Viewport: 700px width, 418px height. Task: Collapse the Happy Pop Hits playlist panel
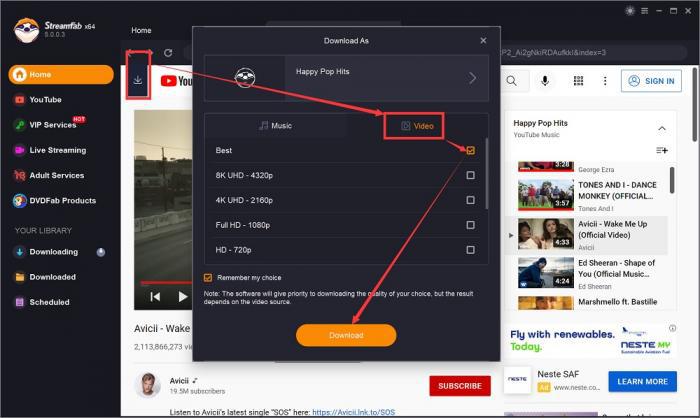[662, 129]
